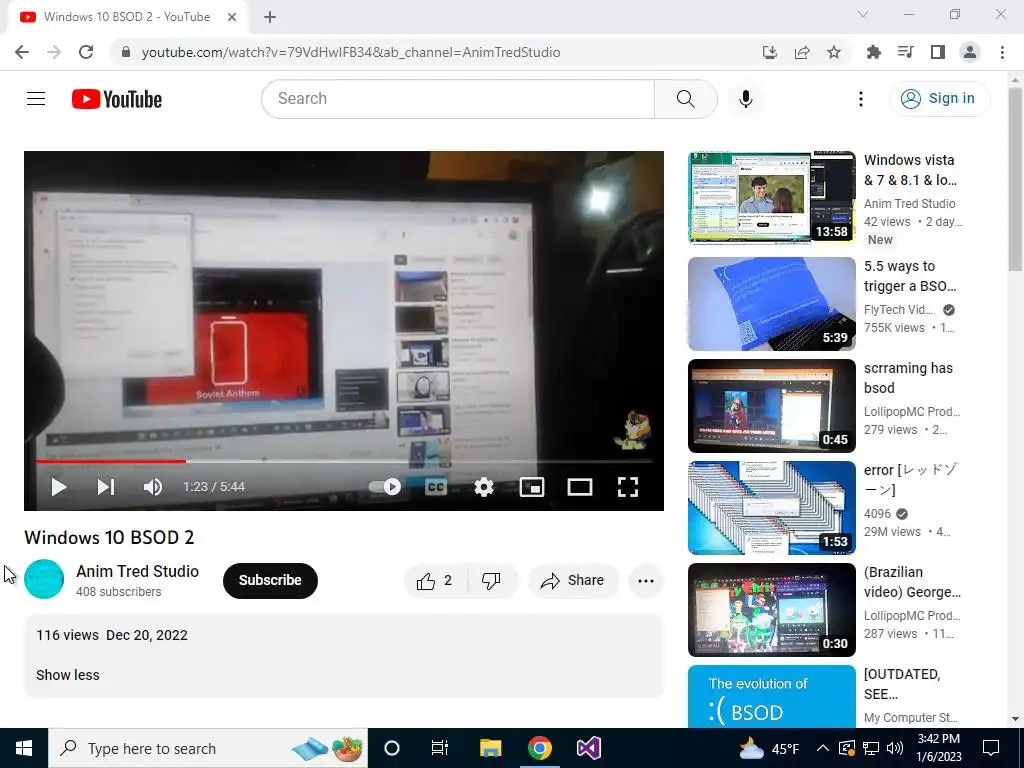The height and width of the screenshot is (768, 1024).
Task: Mute the video volume speaker icon
Action: pos(153,487)
